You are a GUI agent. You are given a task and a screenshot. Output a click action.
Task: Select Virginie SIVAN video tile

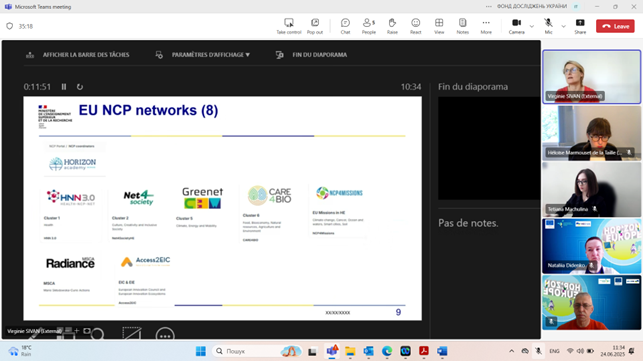(591, 77)
